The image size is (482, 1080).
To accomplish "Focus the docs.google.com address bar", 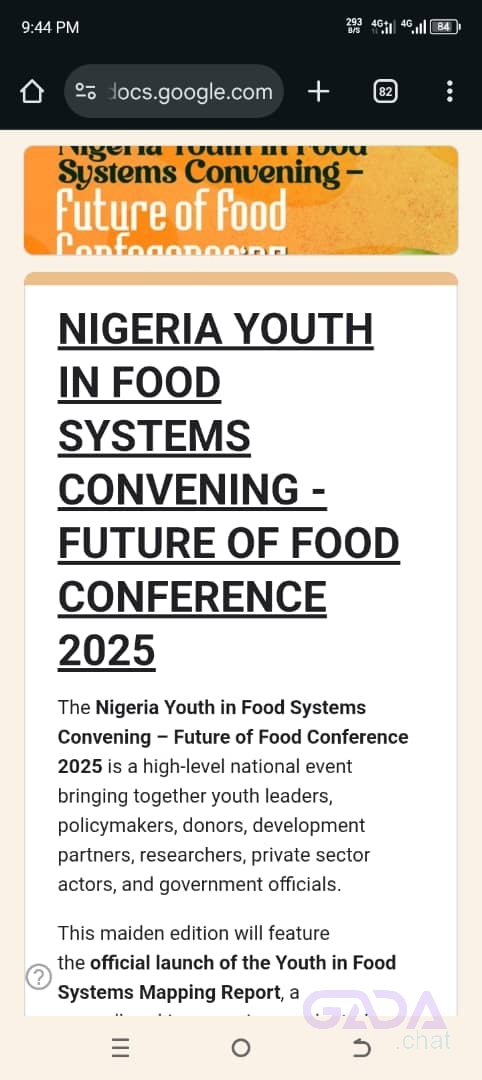I will pyautogui.click(x=174, y=92).
